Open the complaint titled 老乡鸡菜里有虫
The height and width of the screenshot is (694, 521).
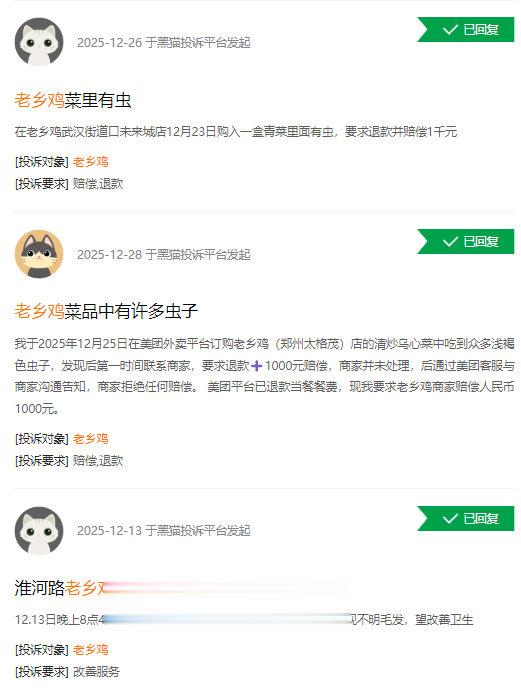[73, 100]
